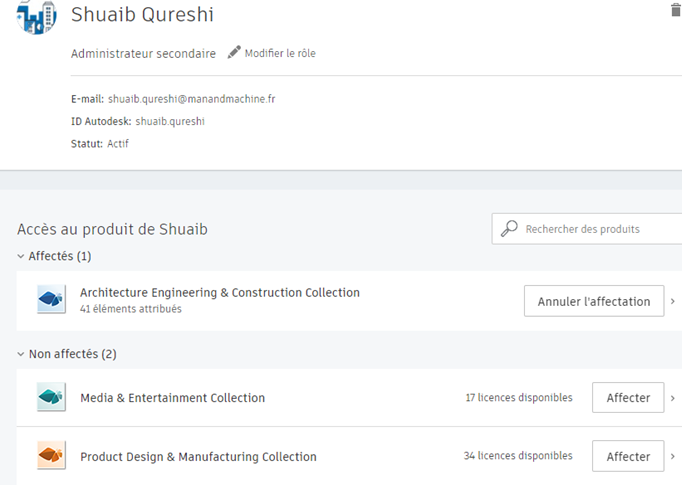The height and width of the screenshot is (485, 682).
Task: Collapse the Affectés (1) section
Action: (x=20, y=256)
